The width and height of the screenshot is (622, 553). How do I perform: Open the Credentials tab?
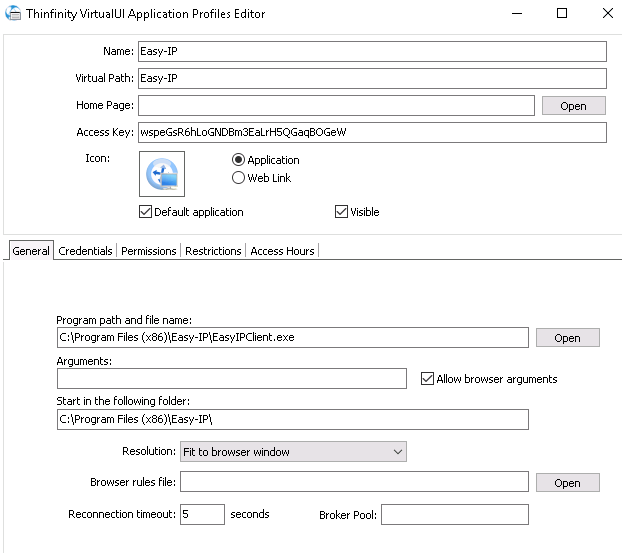tap(85, 251)
